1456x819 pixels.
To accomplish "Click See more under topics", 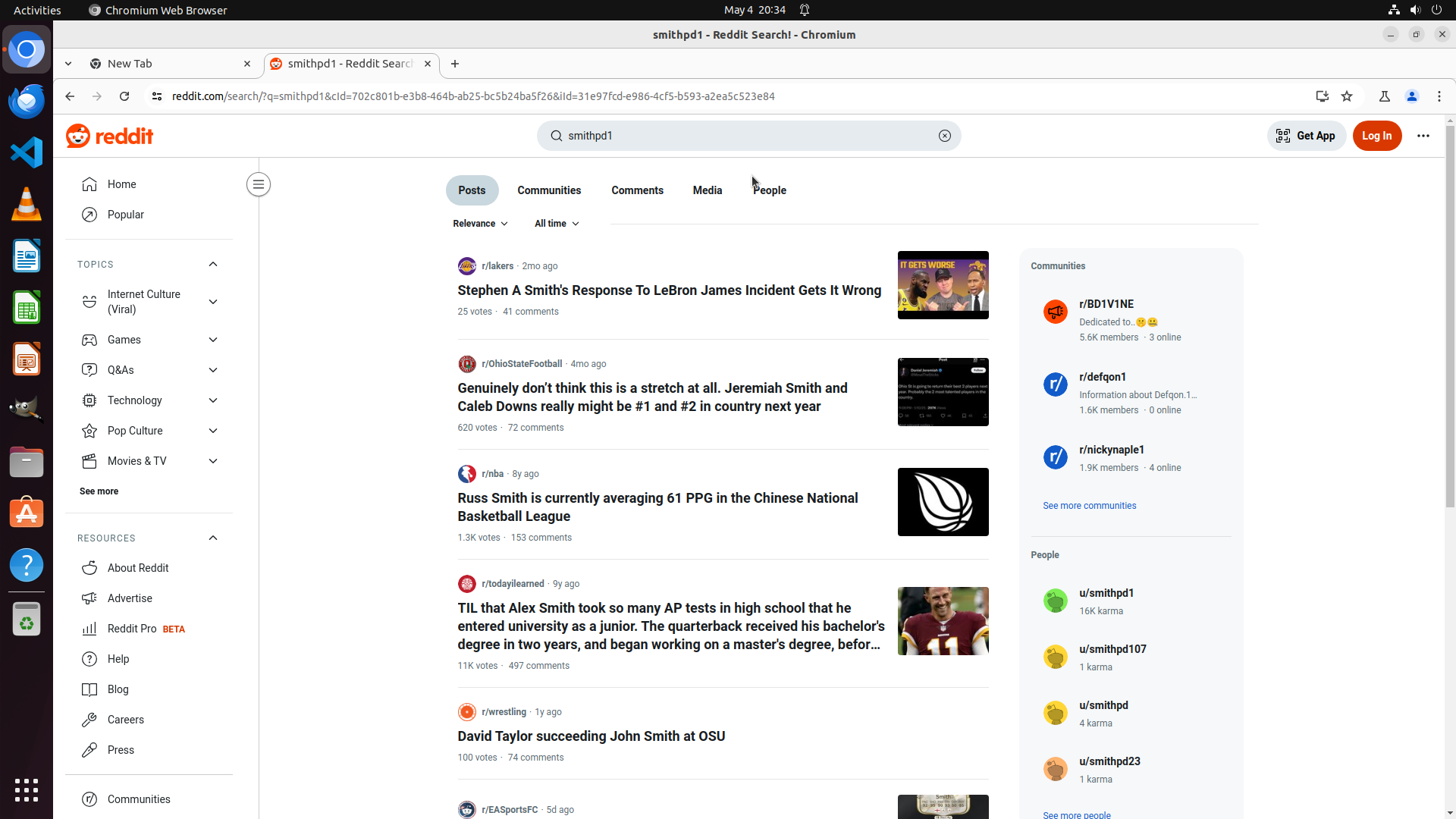I will (99, 491).
